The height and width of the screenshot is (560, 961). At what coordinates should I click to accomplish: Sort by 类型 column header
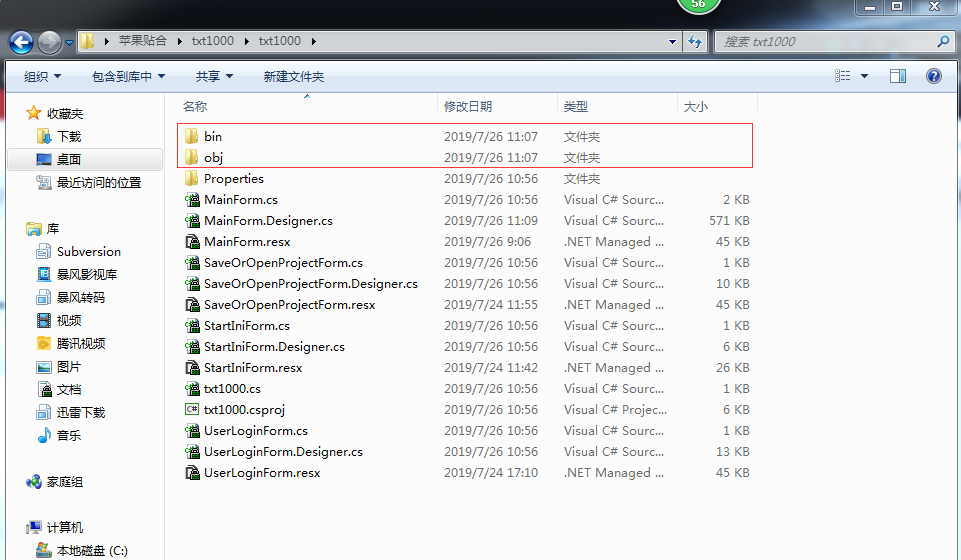click(575, 107)
